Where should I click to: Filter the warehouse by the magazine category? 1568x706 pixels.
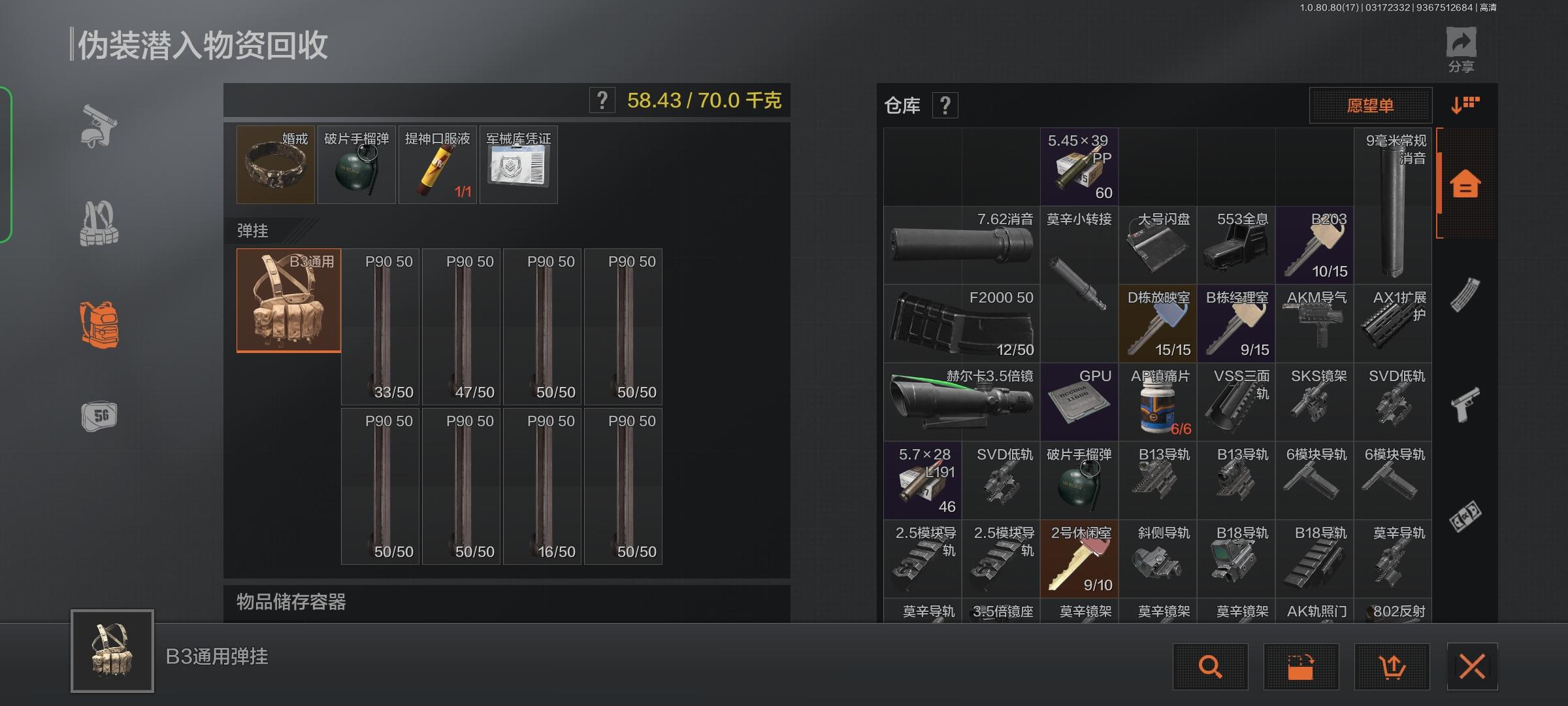coord(1465,295)
